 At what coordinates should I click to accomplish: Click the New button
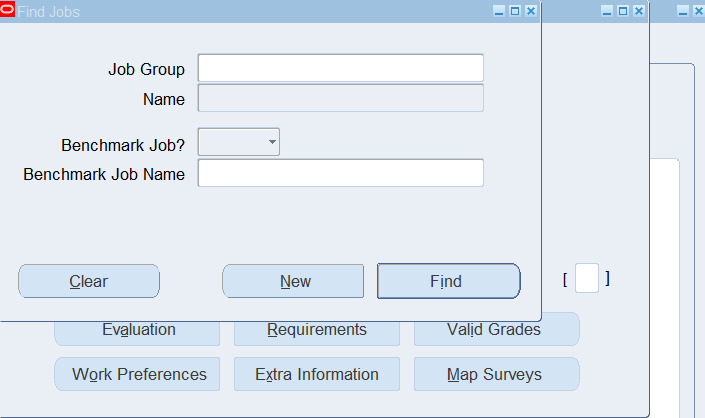pyautogui.click(x=293, y=281)
